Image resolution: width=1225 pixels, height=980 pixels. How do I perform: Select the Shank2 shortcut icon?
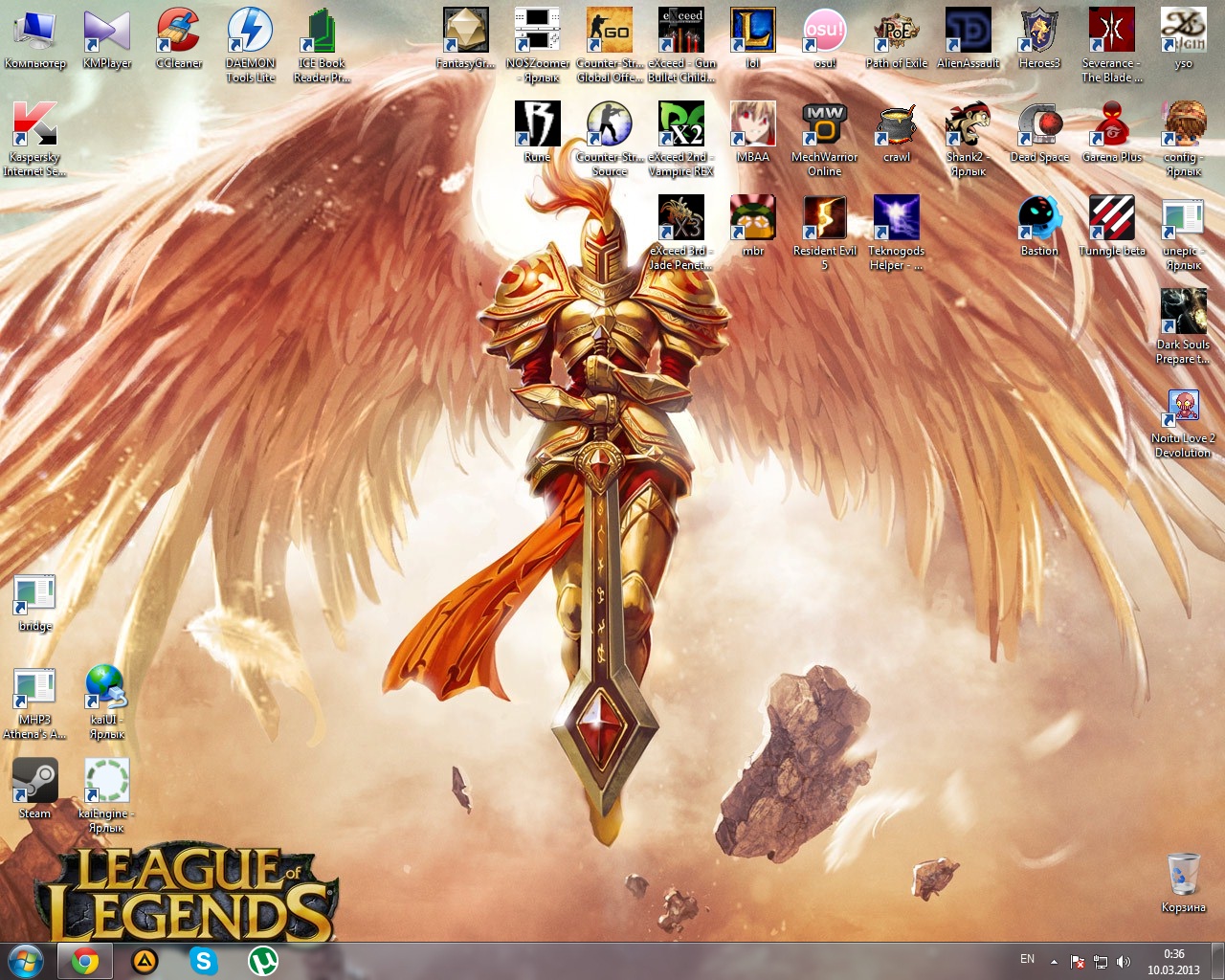pyautogui.click(x=969, y=139)
